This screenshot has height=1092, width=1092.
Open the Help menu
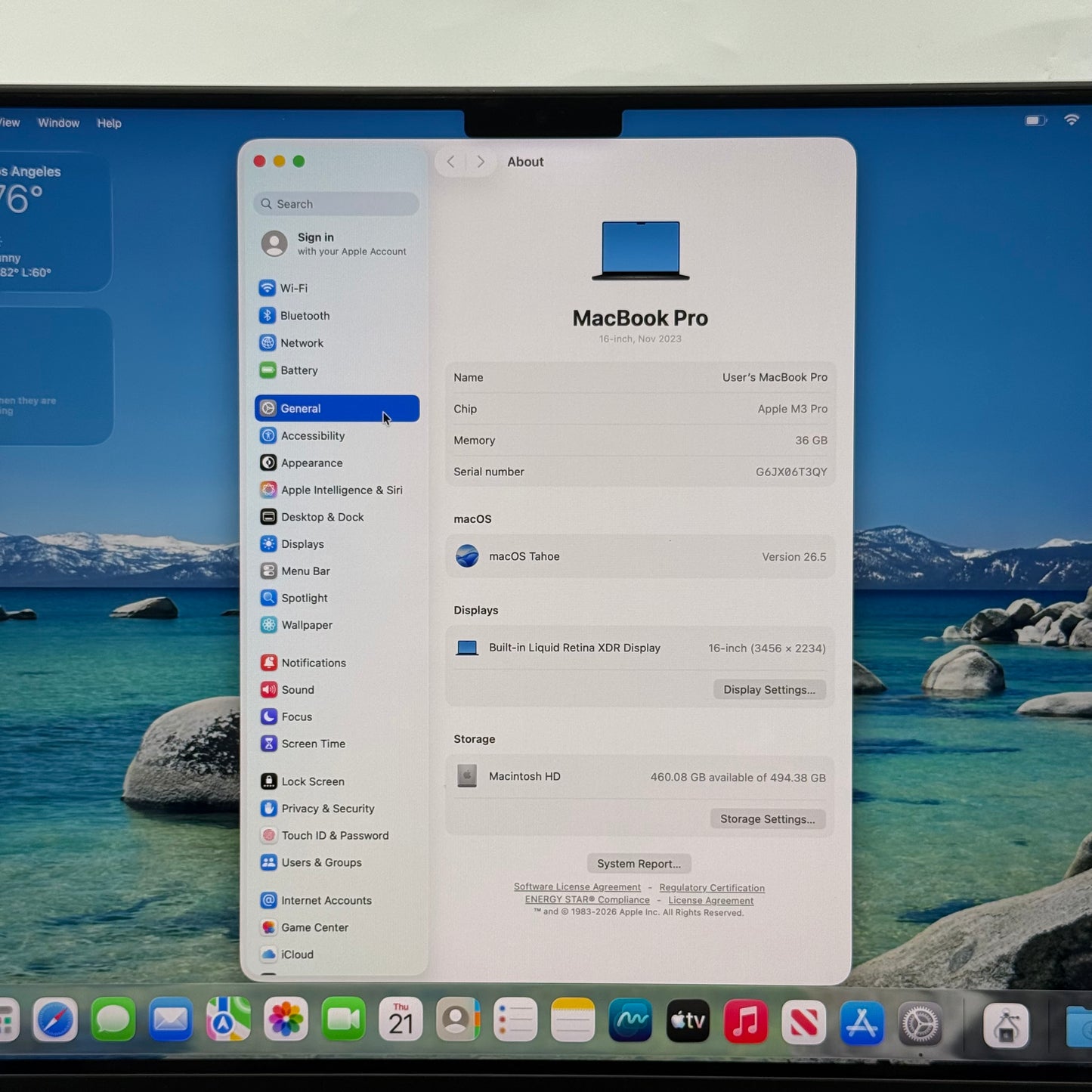pyautogui.click(x=109, y=123)
